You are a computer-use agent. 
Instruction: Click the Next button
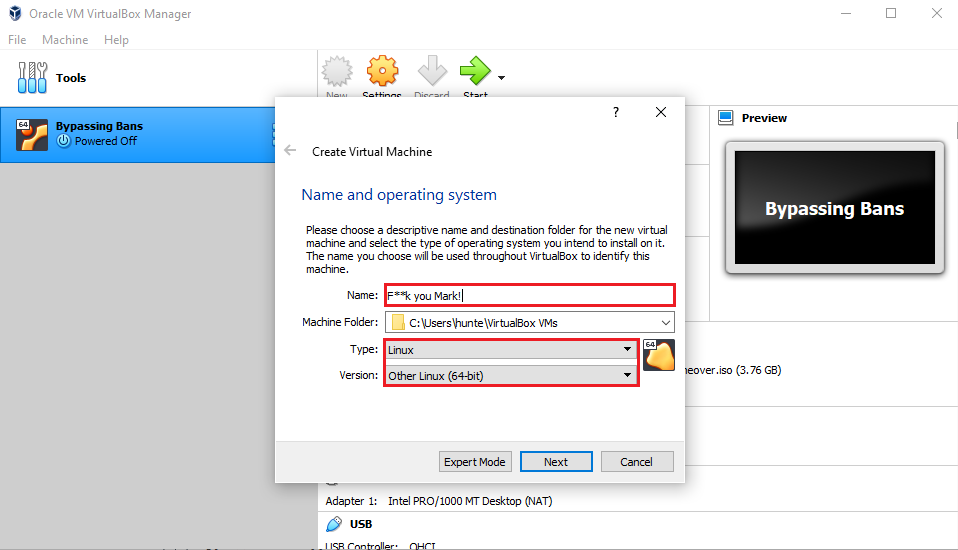point(556,462)
